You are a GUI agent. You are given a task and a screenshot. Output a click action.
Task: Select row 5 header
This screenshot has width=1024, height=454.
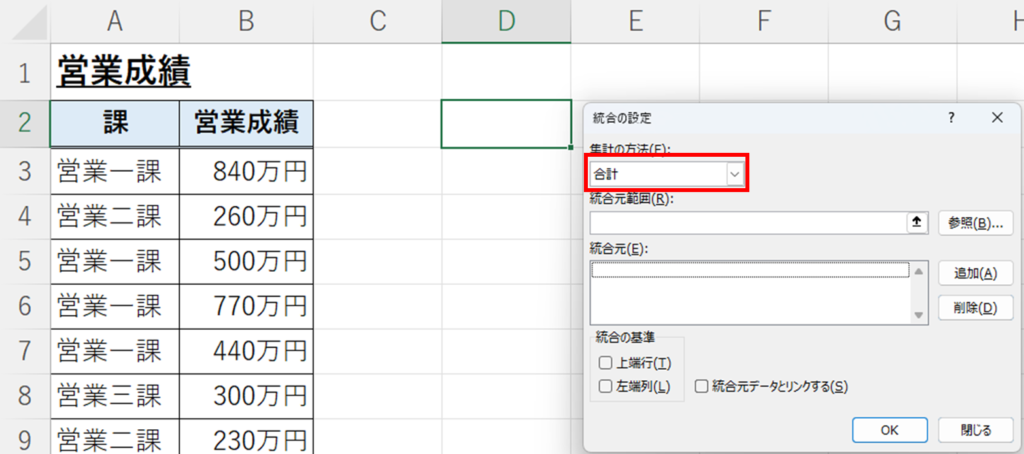point(25,261)
